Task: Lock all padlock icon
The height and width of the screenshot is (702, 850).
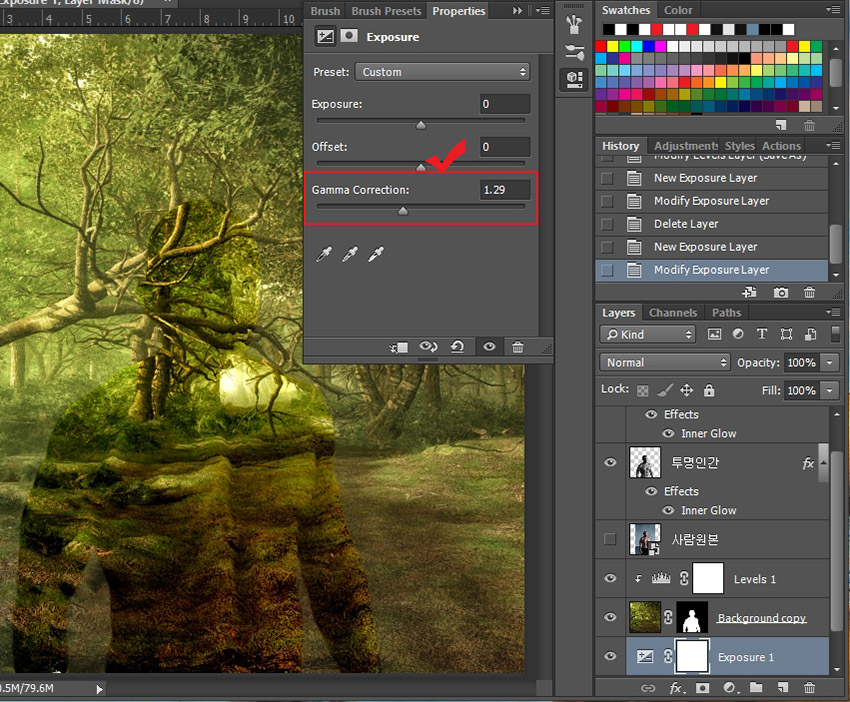Action: pyautogui.click(x=709, y=390)
